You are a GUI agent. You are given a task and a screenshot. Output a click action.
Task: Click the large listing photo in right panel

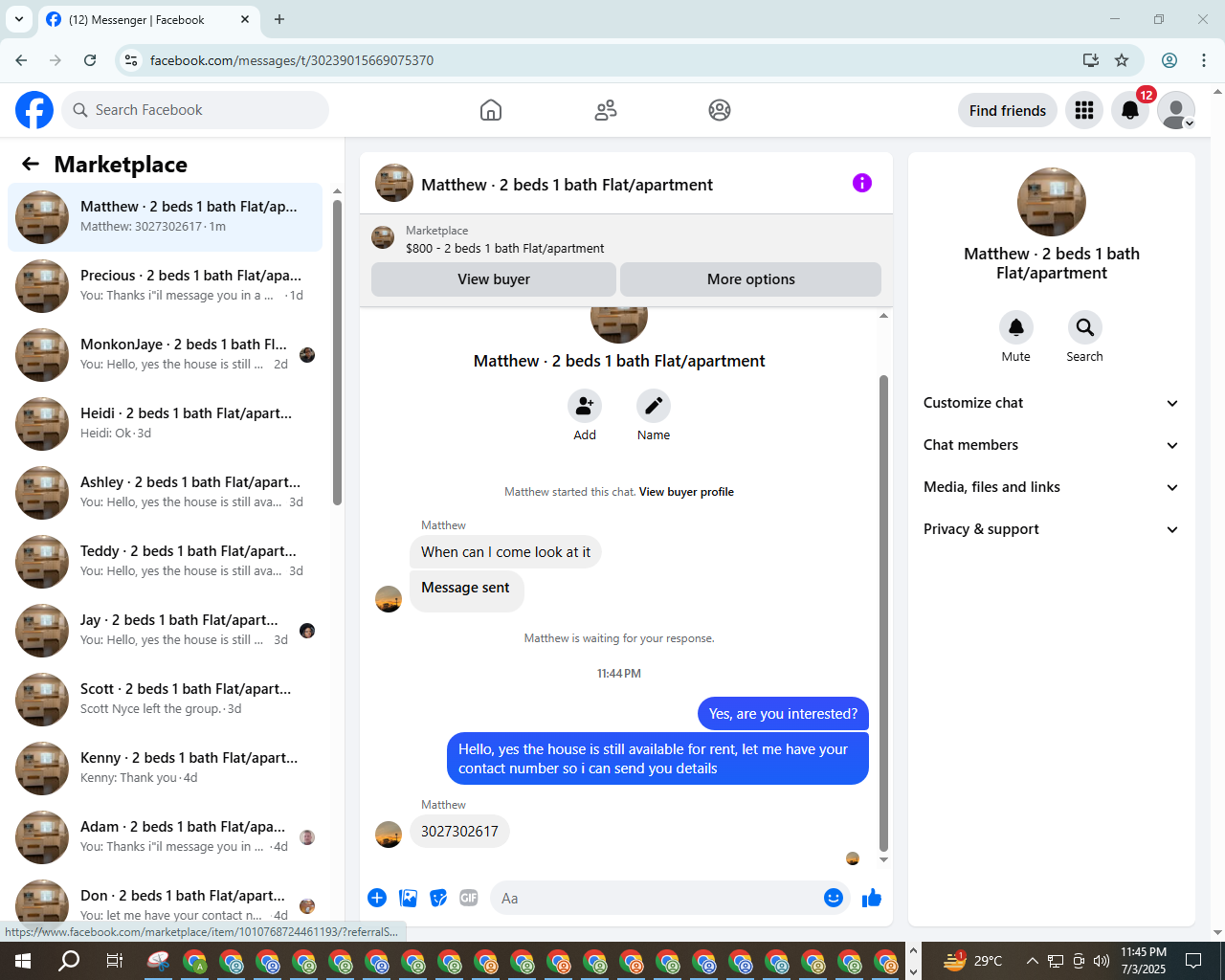[1052, 202]
